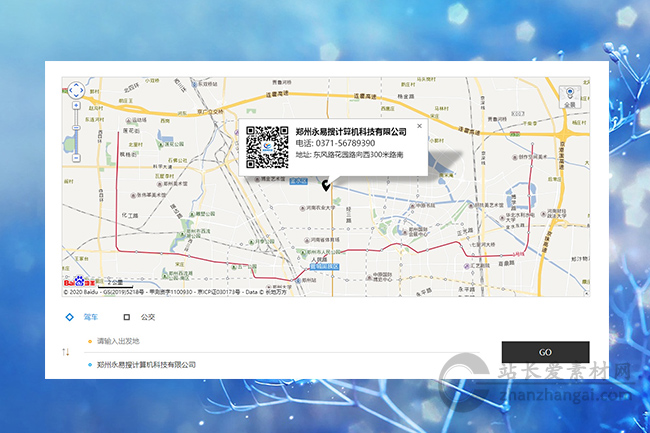Click the QR code in the popup
Image resolution: width=650 pixels, height=433 pixels.
(x=267, y=147)
